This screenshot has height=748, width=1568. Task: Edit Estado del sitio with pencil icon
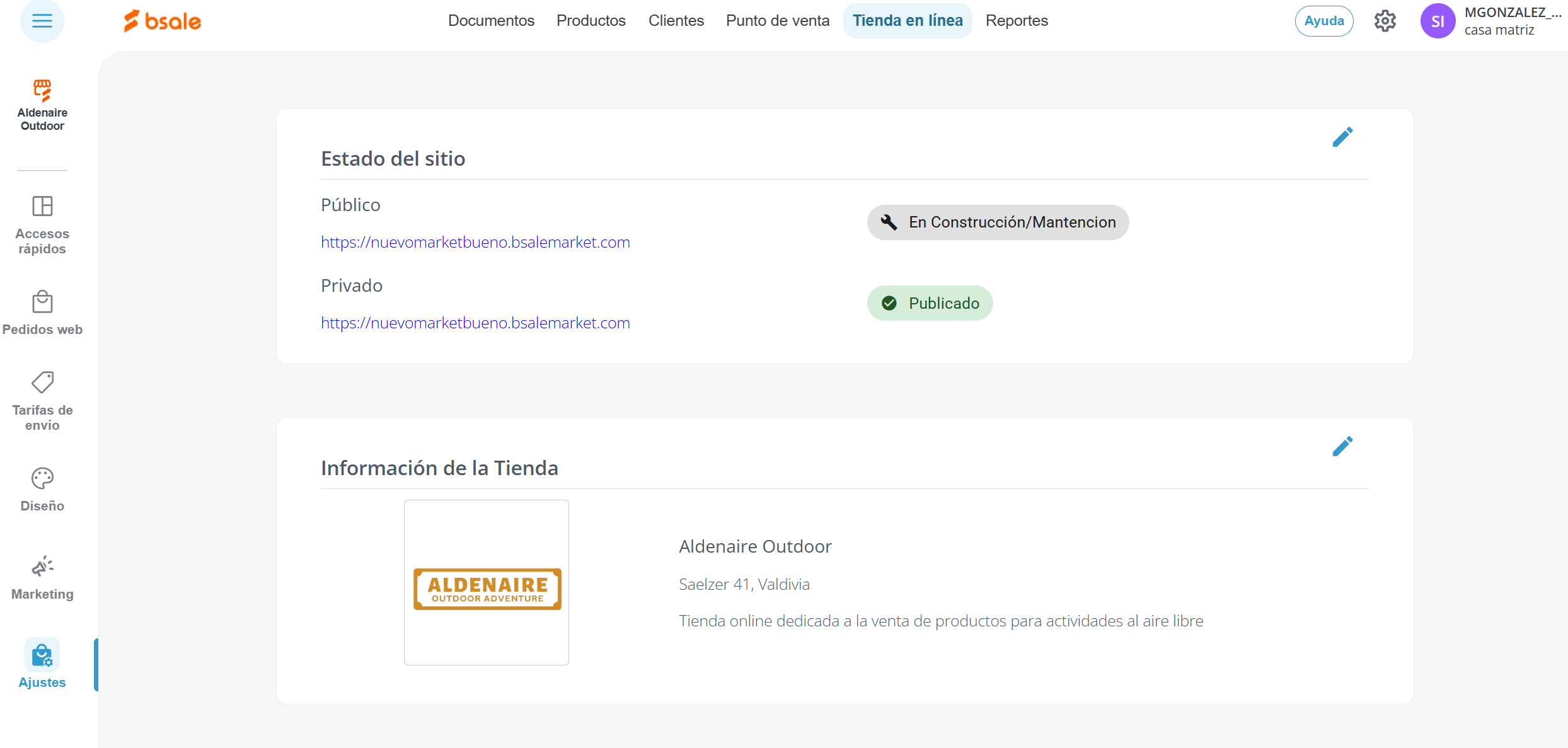click(x=1342, y=137)
